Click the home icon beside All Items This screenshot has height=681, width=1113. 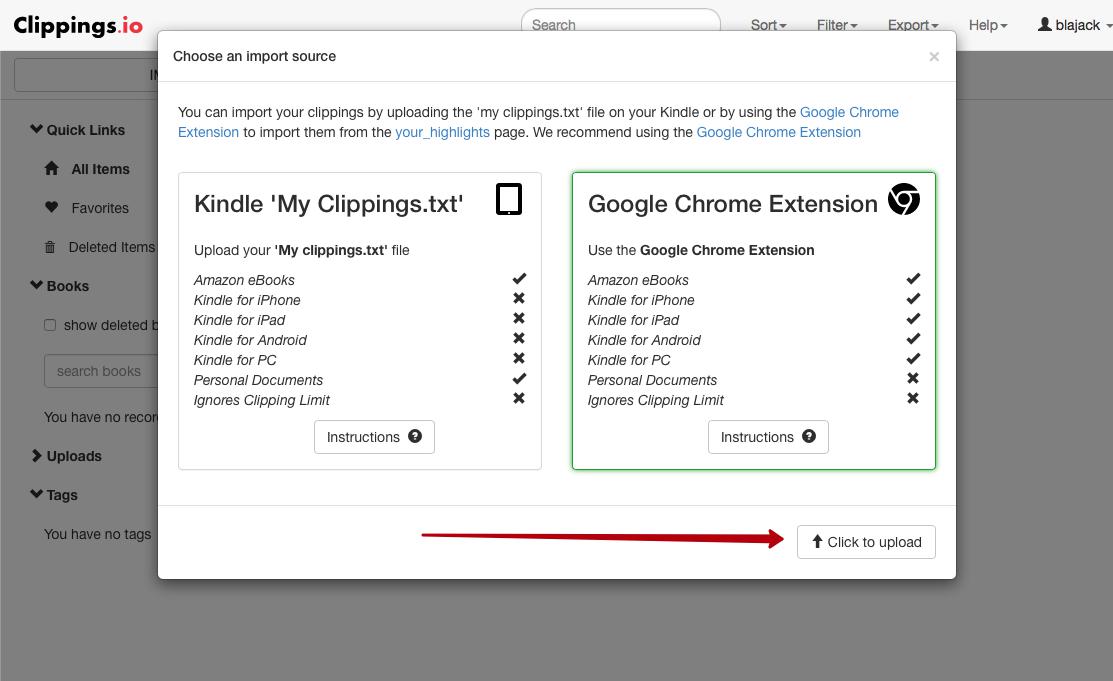click(52, 169)
